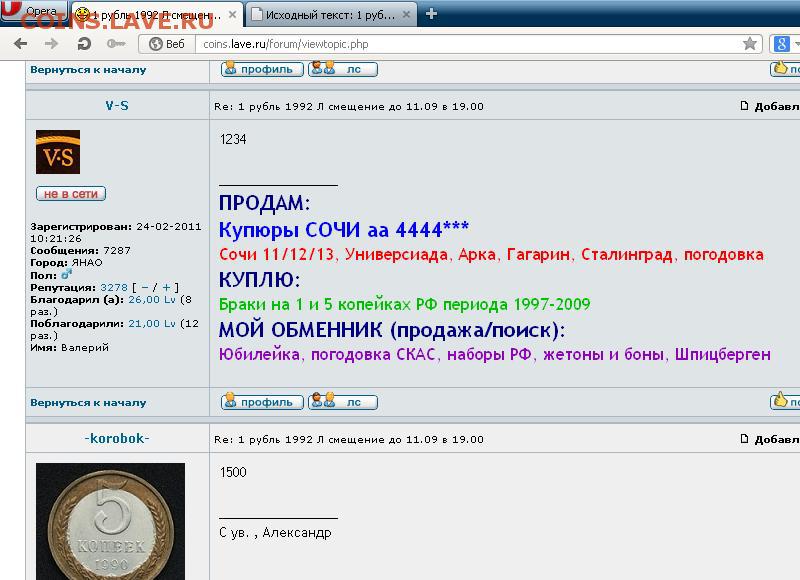
Task: Open the -korobok- username link
Action: tap(116, 439)
